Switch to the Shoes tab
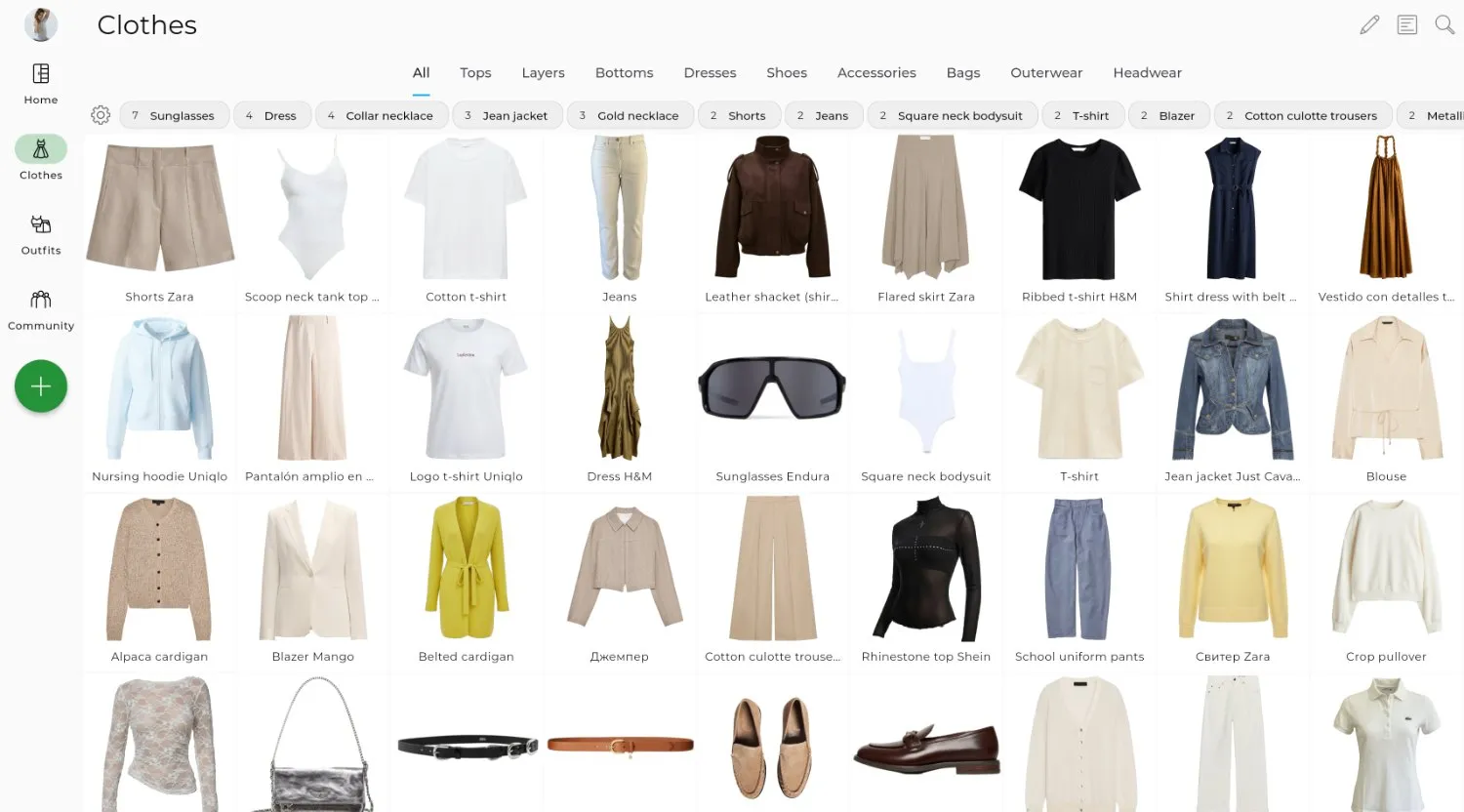 [787, 72]
